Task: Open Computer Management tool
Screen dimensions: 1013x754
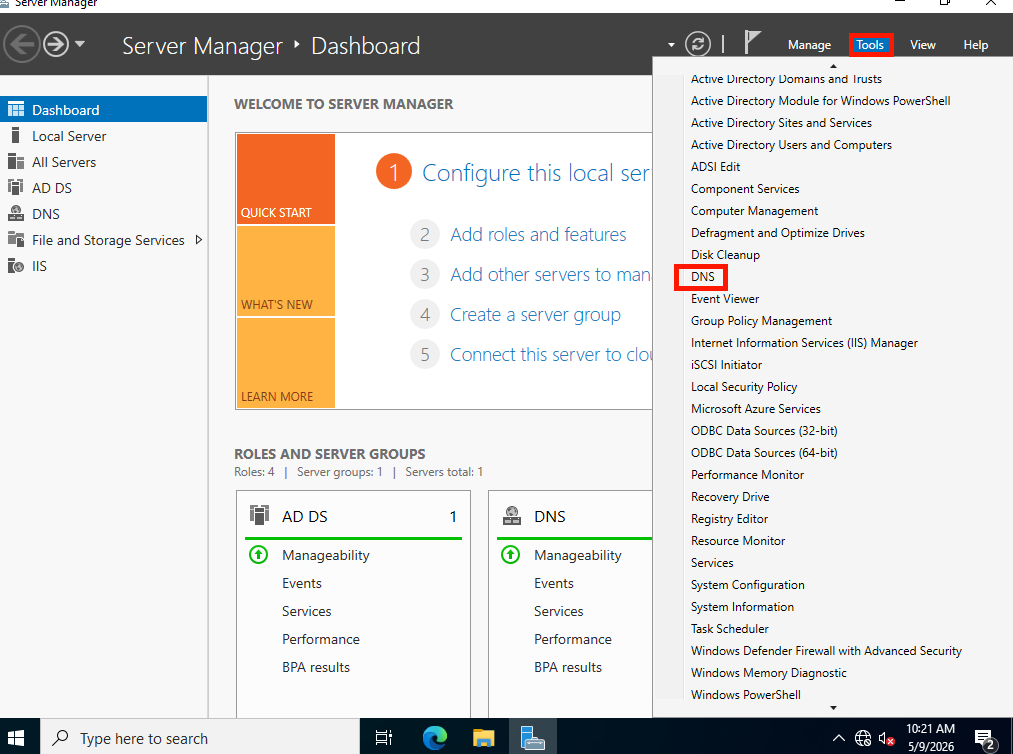Action: (754, 211)
